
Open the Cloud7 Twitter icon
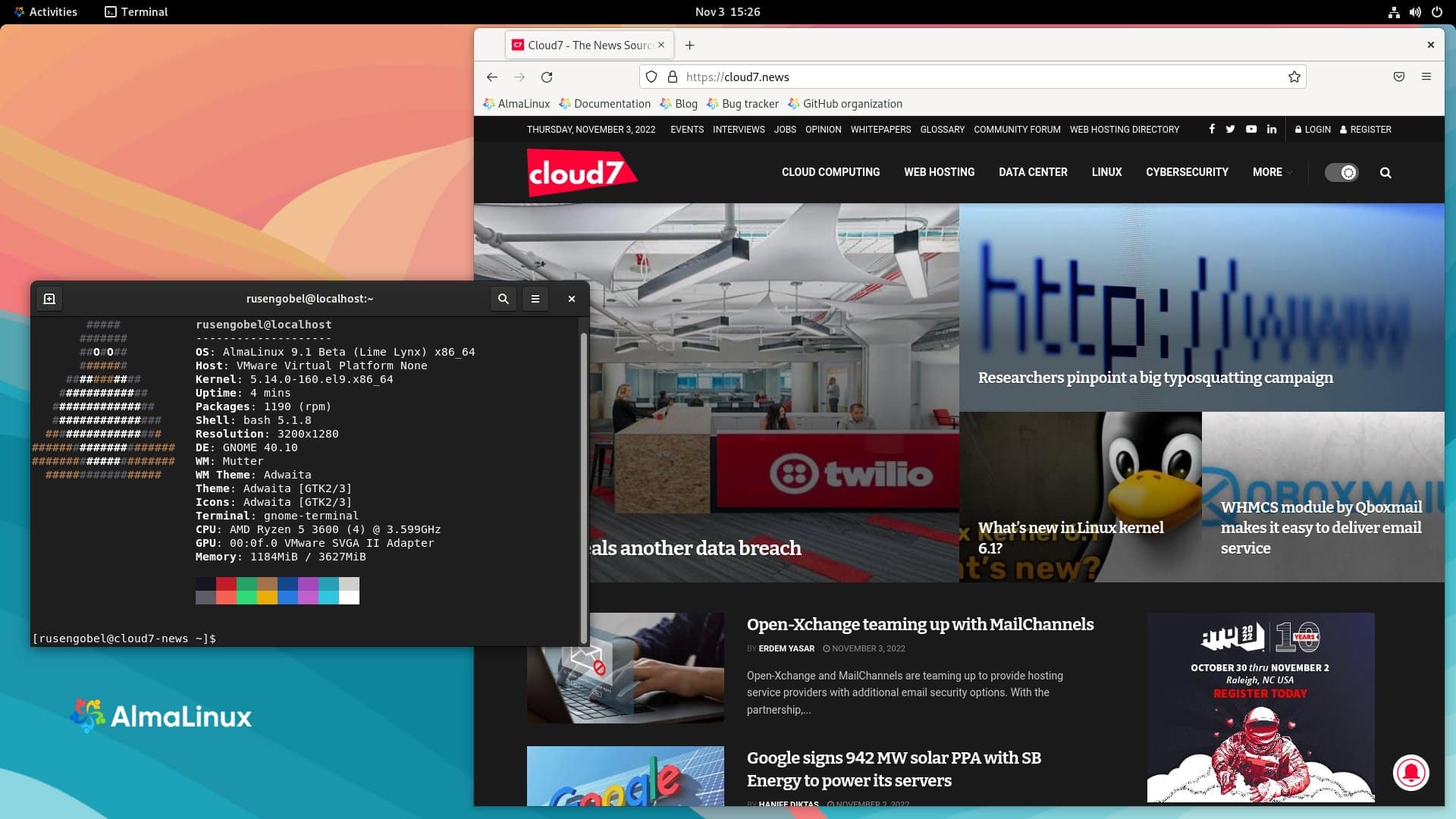click(1230, 129)
